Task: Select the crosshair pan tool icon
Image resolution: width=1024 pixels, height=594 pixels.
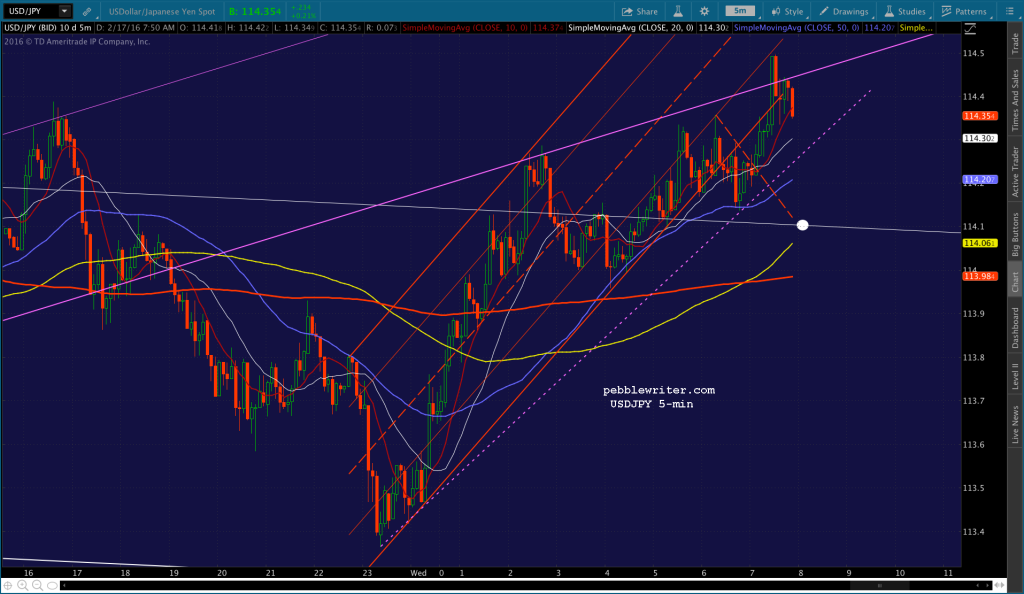Action: pos(8,586)
